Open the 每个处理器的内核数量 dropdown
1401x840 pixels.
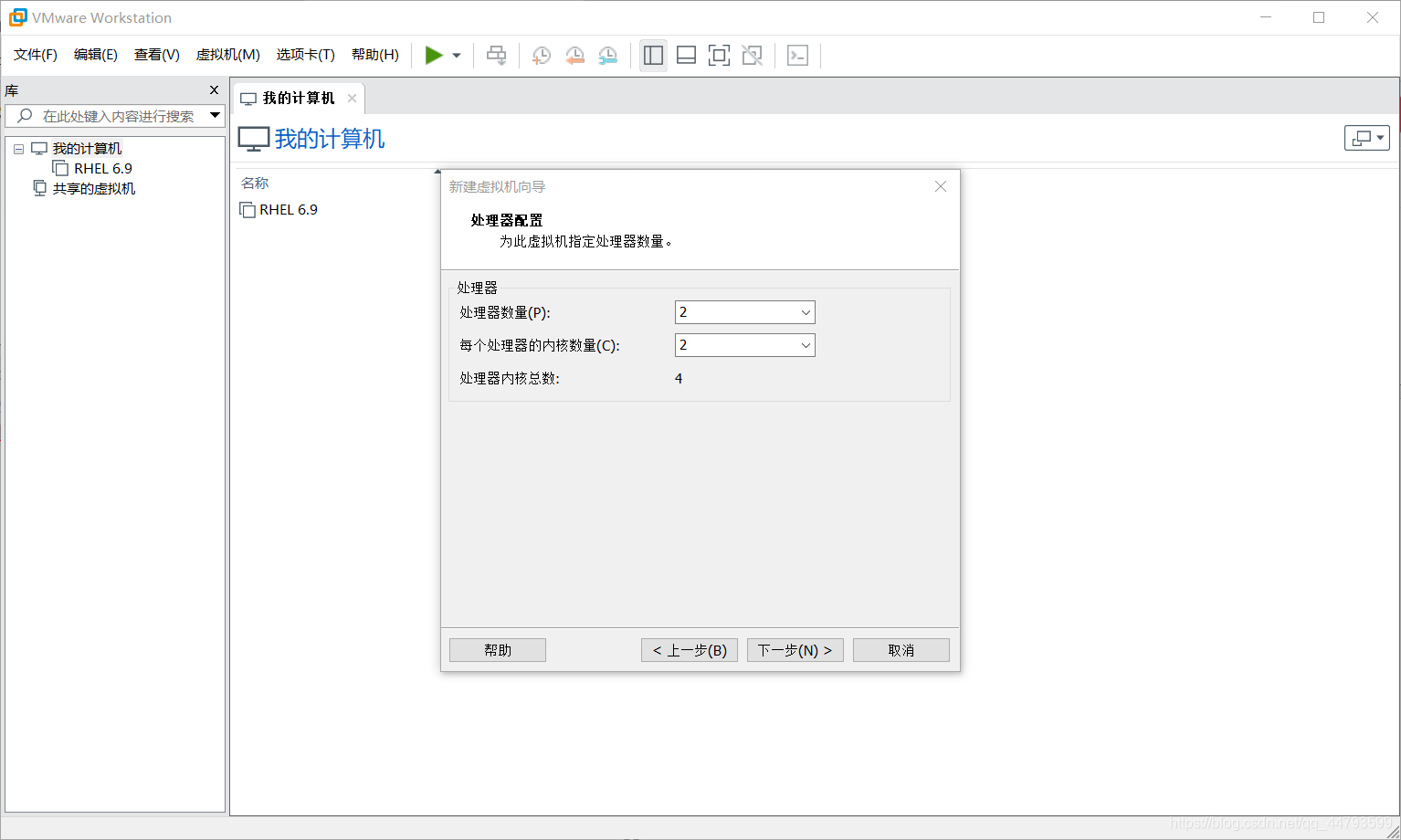804,344
